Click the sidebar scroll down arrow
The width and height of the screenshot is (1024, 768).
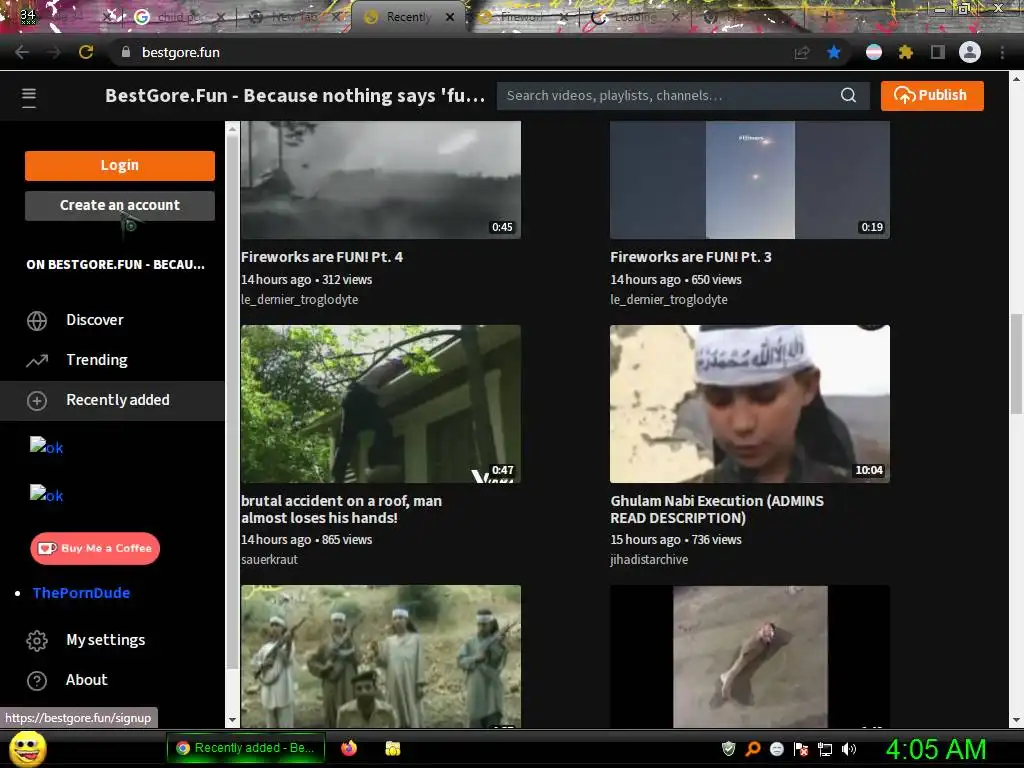point(232,720)
